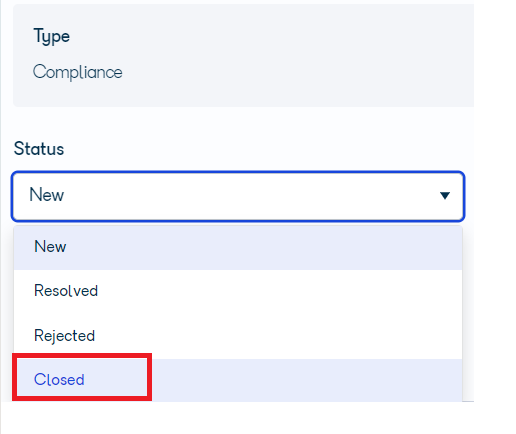This screenshot has height=434, width=516.
Task: Choose Resolved from the Status list
Action: click(x=238, y=291)
